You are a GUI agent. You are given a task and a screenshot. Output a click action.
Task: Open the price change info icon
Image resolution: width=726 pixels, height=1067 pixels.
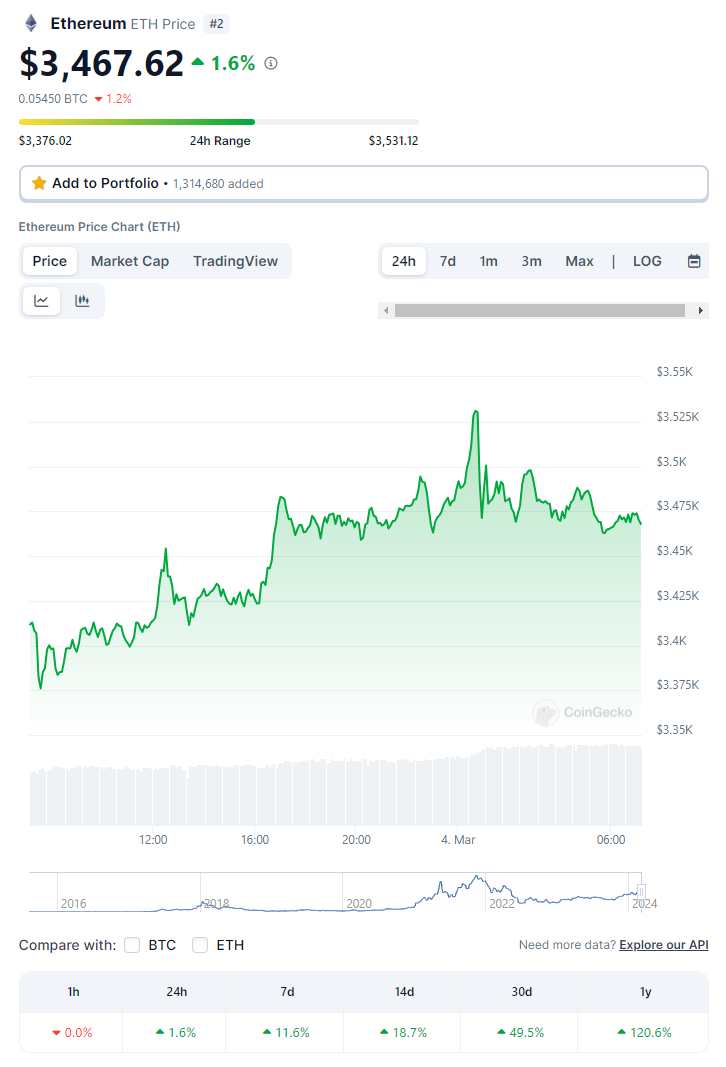[271, 63]
